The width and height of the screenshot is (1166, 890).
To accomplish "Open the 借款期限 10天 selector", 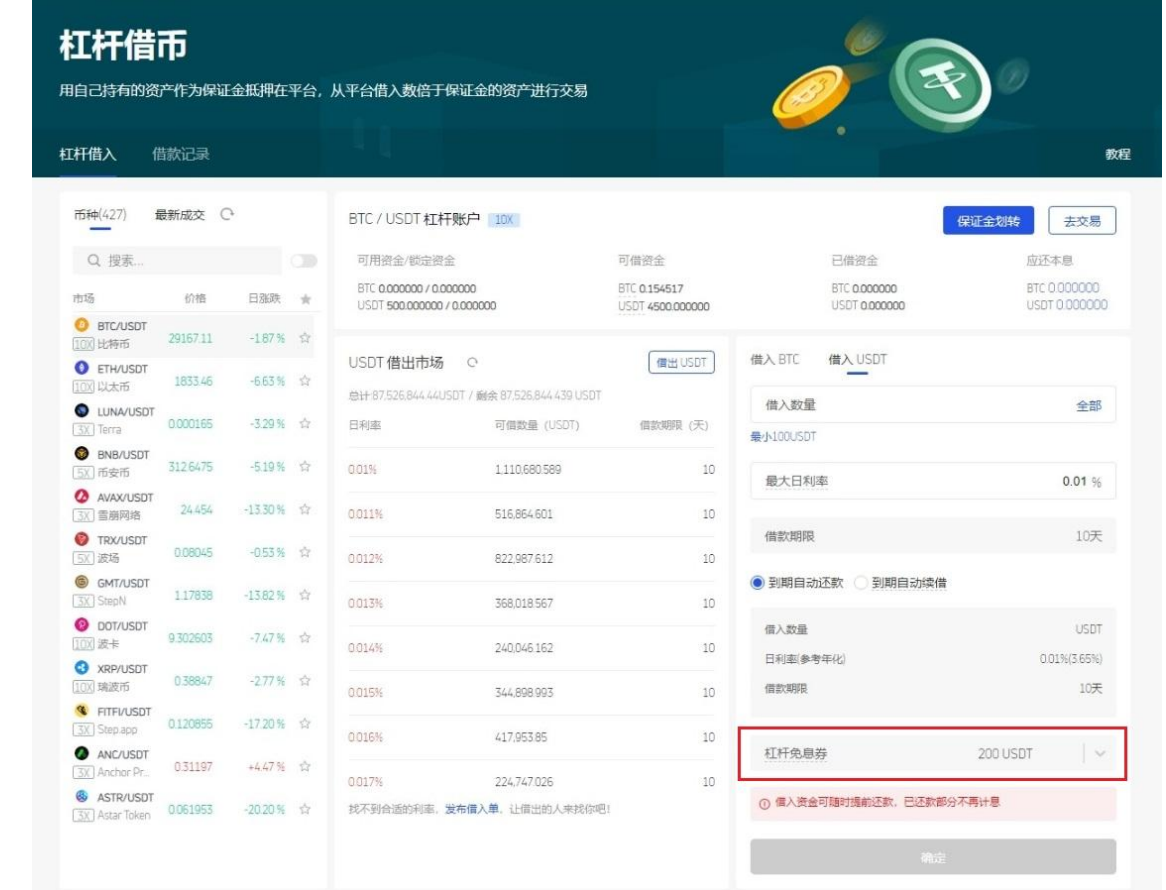I will point(932,537).
